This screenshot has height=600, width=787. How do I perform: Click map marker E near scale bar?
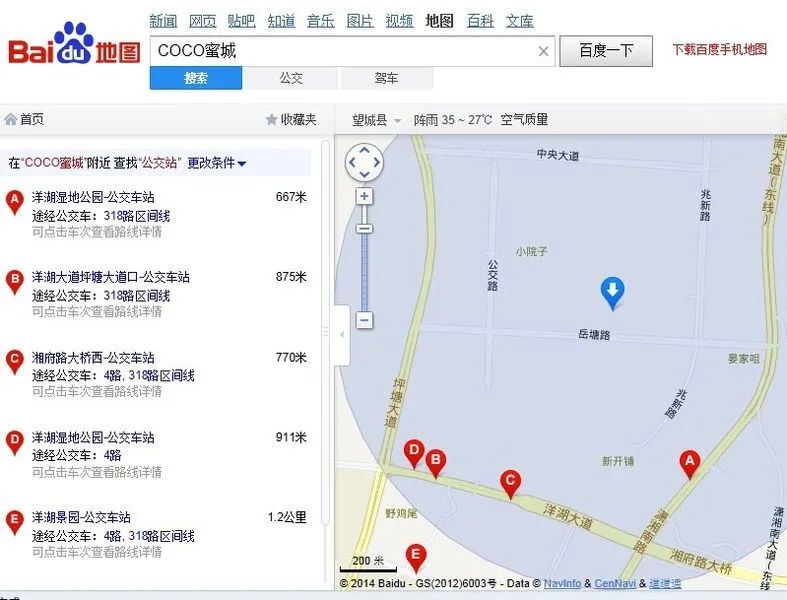tap(416, 558)
